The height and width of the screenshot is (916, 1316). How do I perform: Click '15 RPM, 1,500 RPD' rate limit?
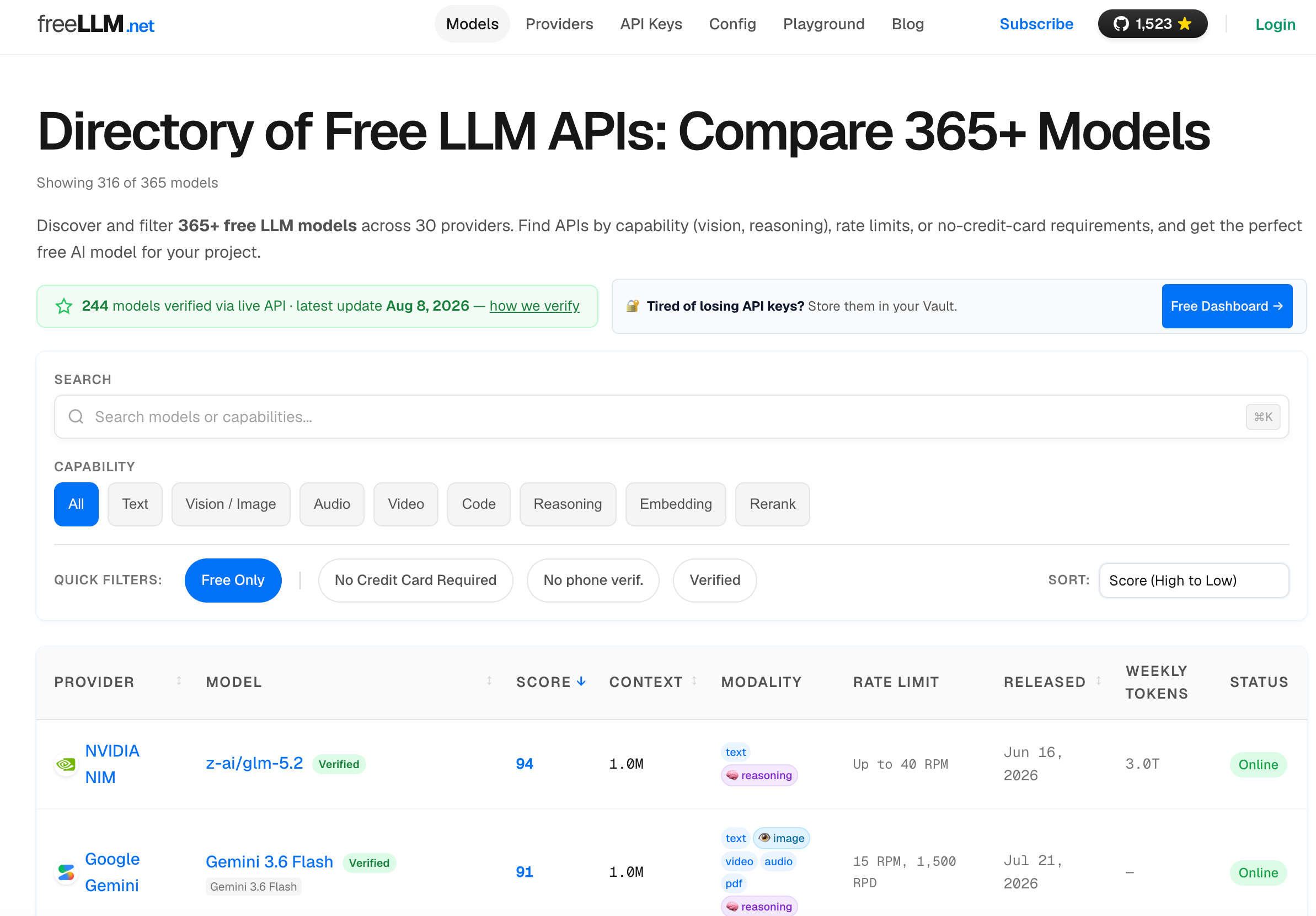(904, 872)
